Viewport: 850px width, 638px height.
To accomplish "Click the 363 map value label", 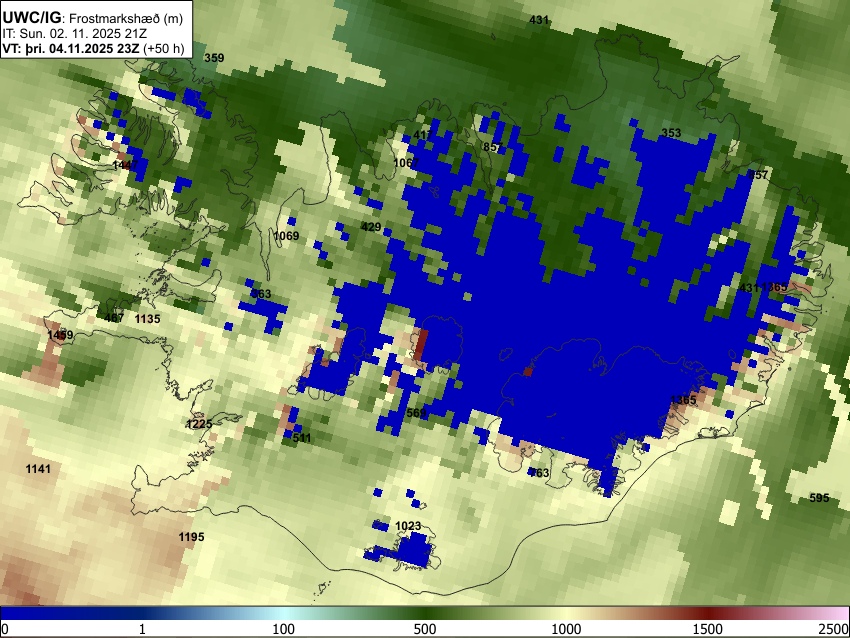I will pyautogui.click(x=261, y=294).
